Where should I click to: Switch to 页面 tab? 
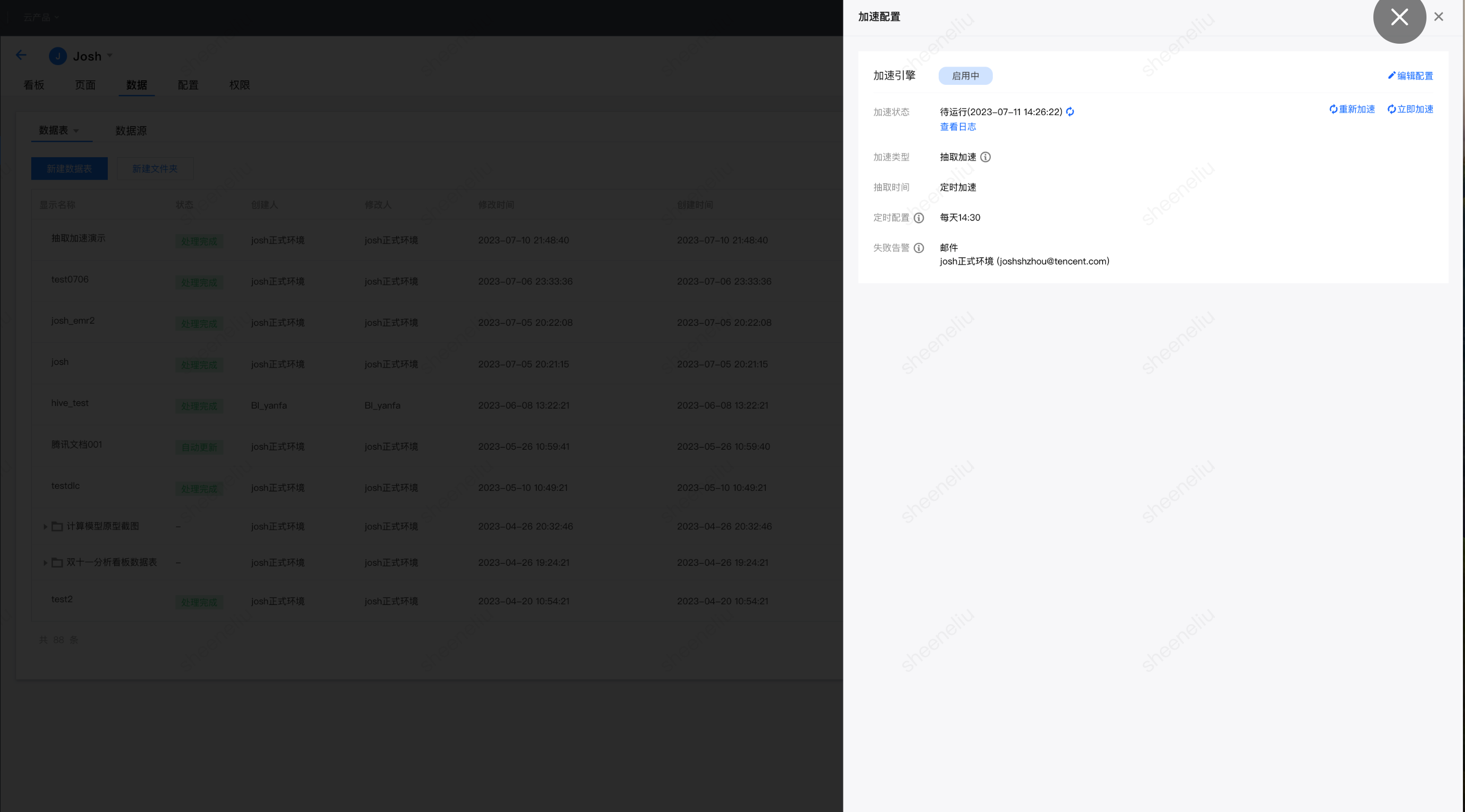(85, 85)
